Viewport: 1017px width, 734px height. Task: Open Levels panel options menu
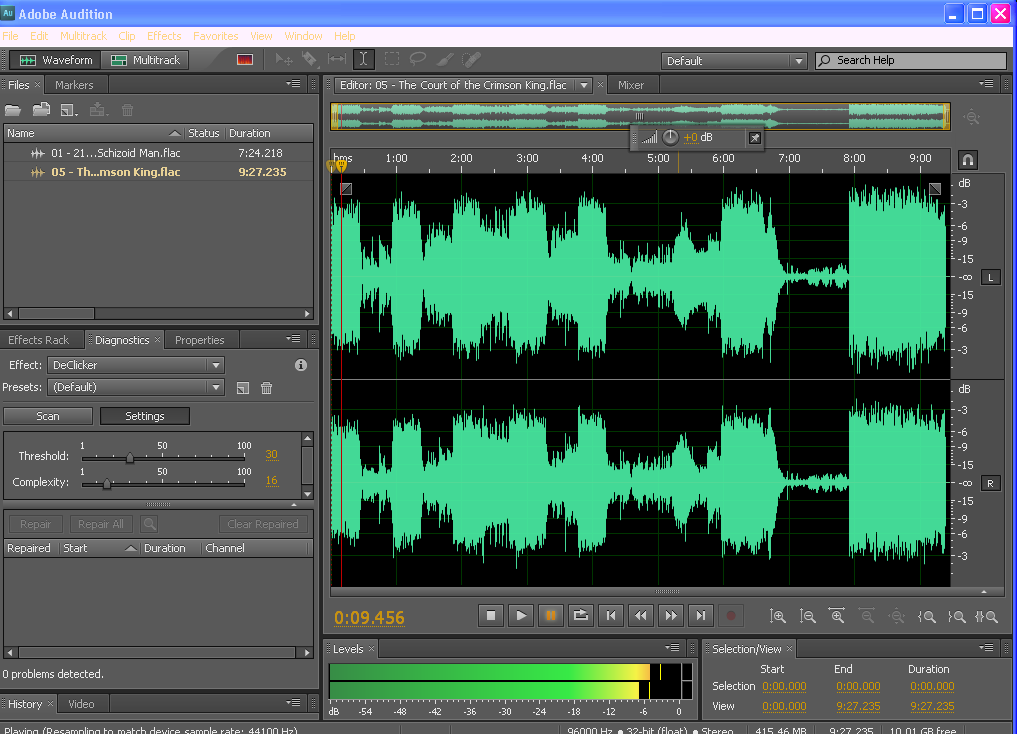pyautogui.click(x=672, y=648)
